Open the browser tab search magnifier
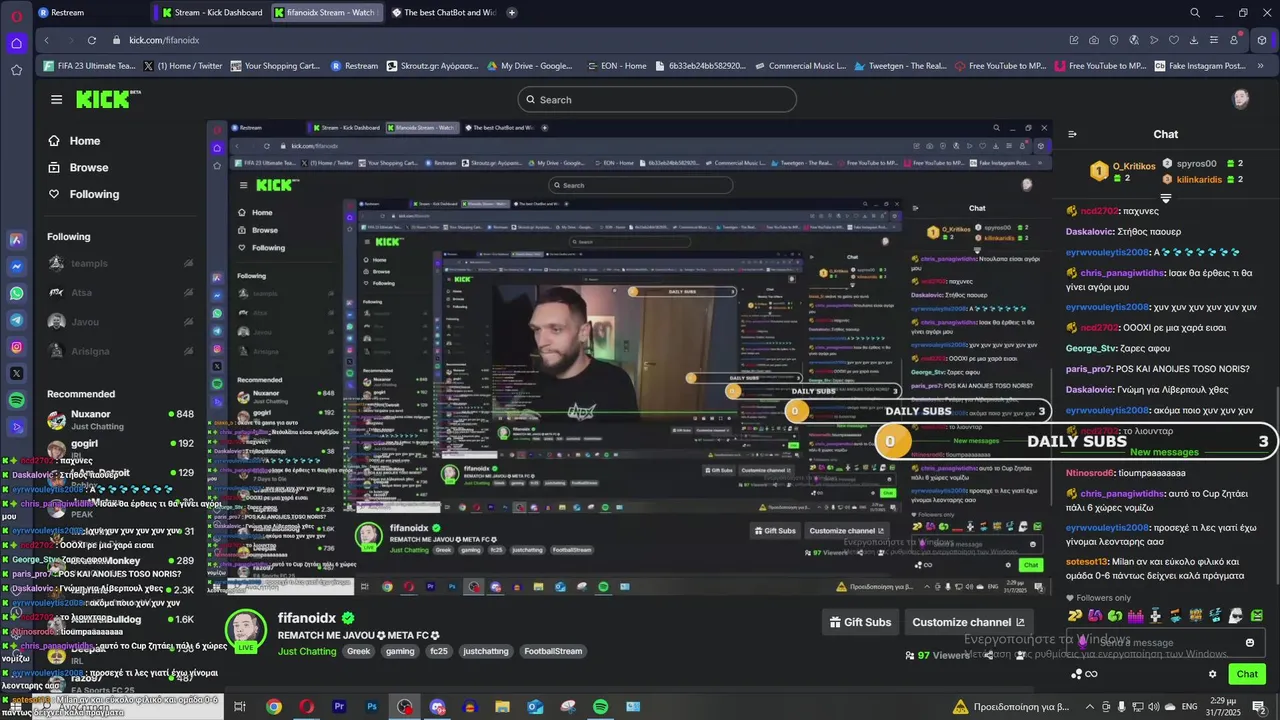Screen dimensions: 1280x720 [x=1194, y=13]
